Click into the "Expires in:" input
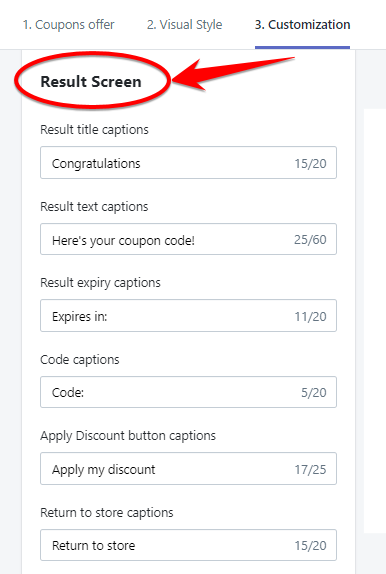 point(188,316)
